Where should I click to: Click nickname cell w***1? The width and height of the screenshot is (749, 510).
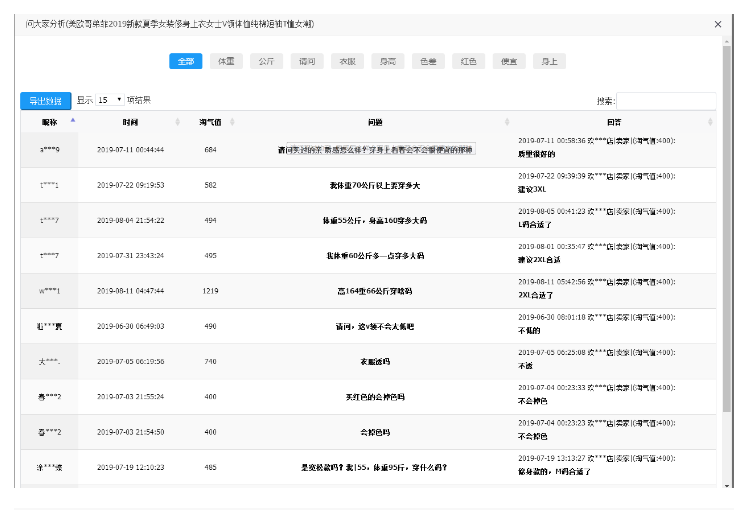coord(50,291)
